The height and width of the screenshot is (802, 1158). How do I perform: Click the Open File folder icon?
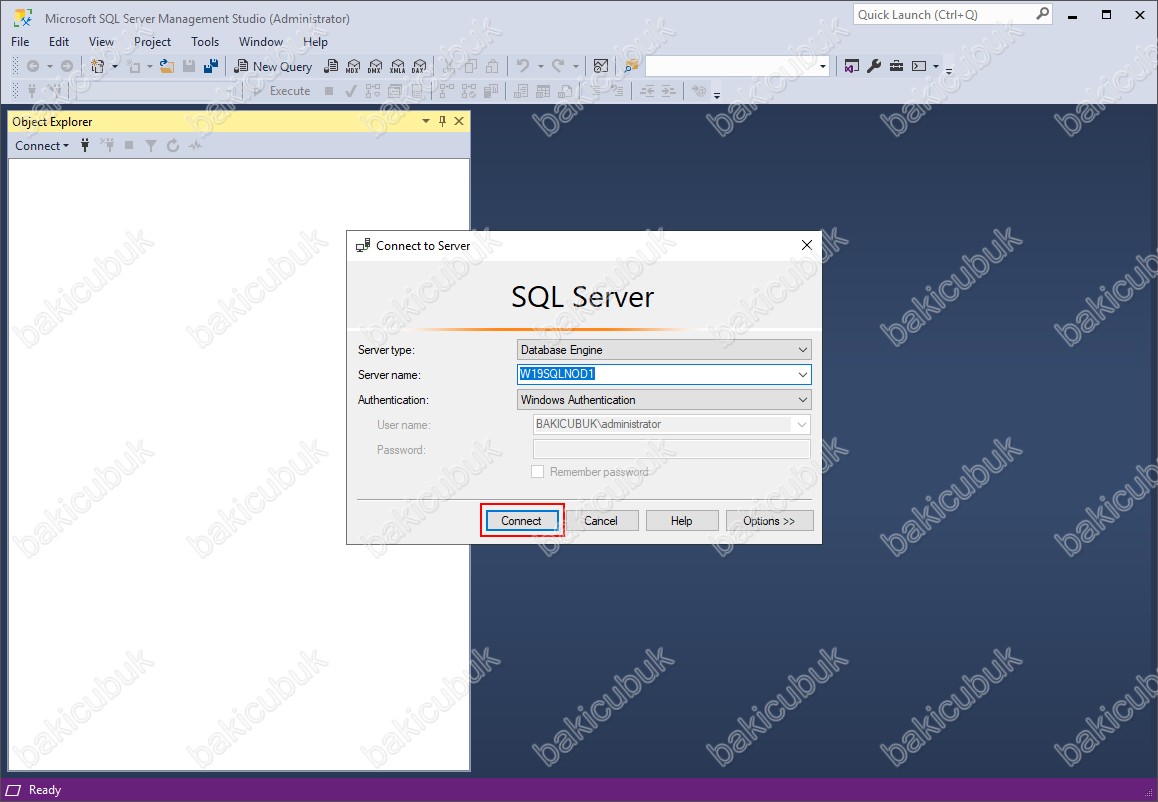[167, 66]
